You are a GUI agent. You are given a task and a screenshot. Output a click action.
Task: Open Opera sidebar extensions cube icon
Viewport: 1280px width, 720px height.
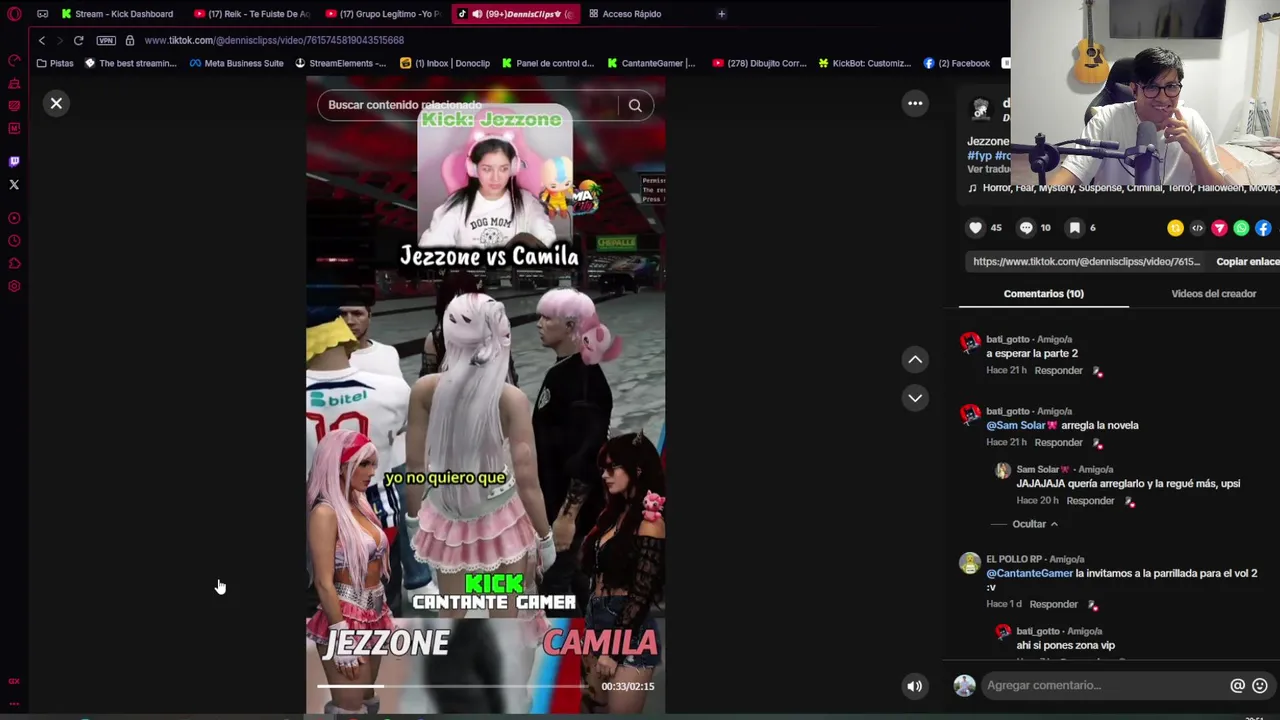click(x=14, y=264)
